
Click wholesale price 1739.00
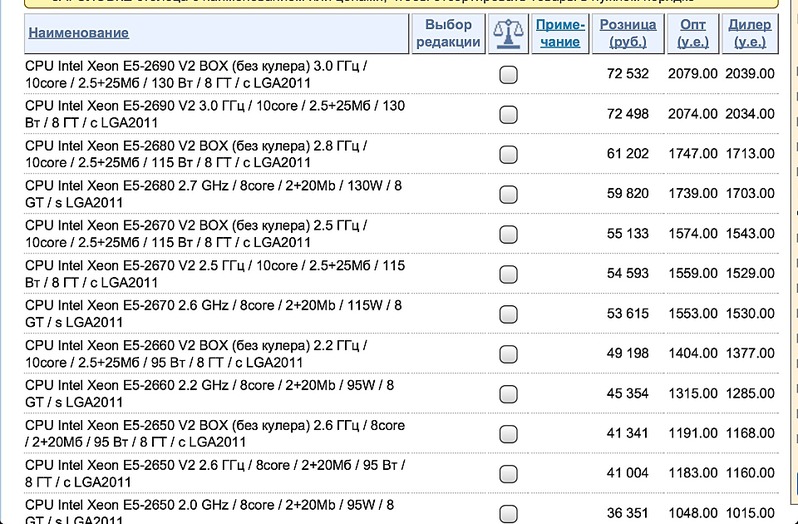click(x=693, y=193)
